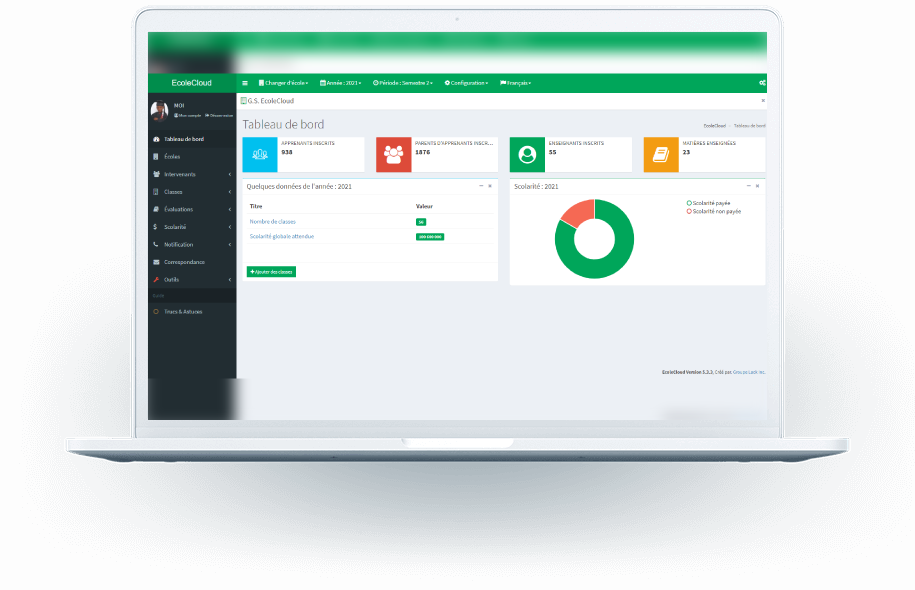Open the Année : 2021 dropdown
Image resolution: width=915 pixels, height=590 pixels.
pyautogui.click(x=340, y=83)
